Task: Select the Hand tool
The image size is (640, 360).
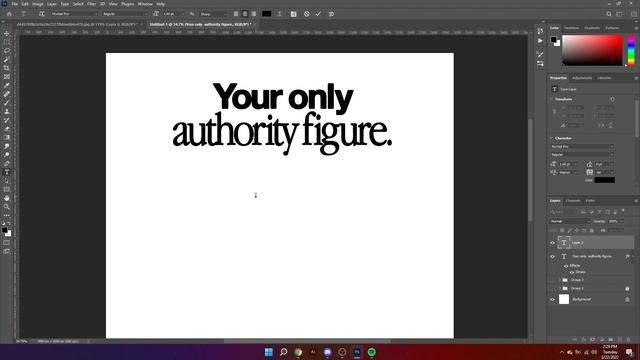Action: point(7,198)
